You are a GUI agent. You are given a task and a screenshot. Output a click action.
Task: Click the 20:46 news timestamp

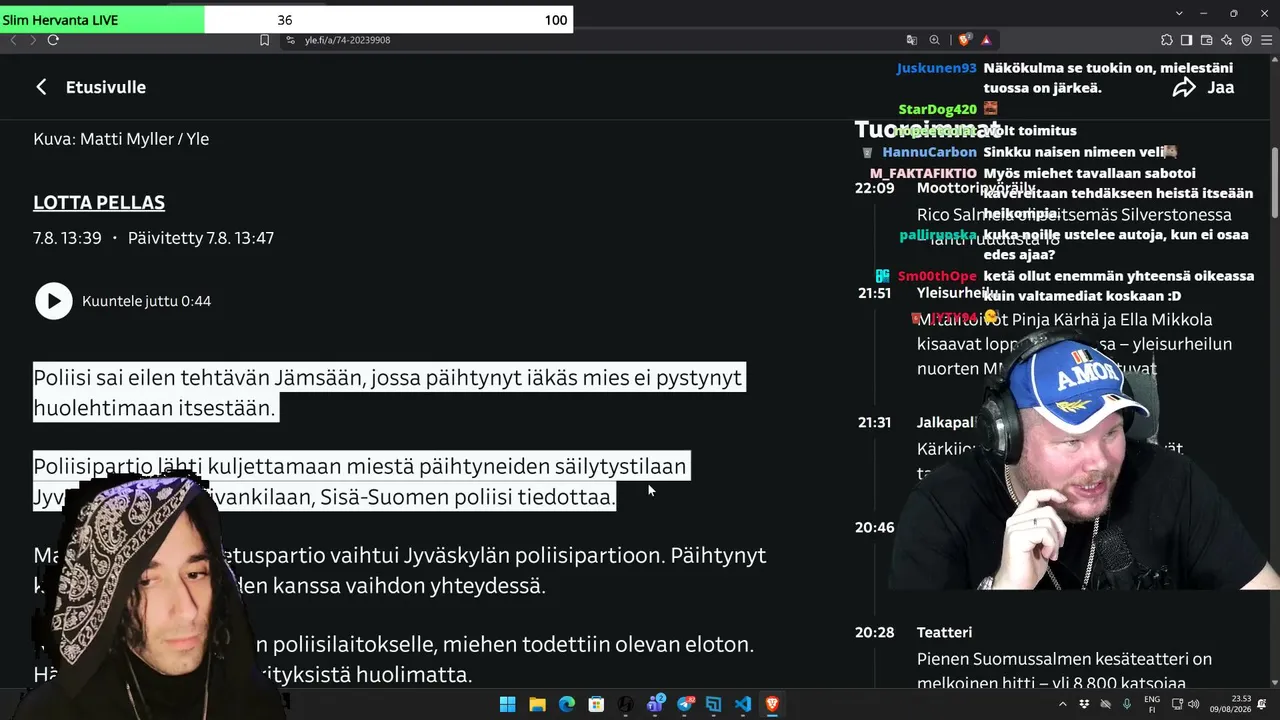coord(874,527)
